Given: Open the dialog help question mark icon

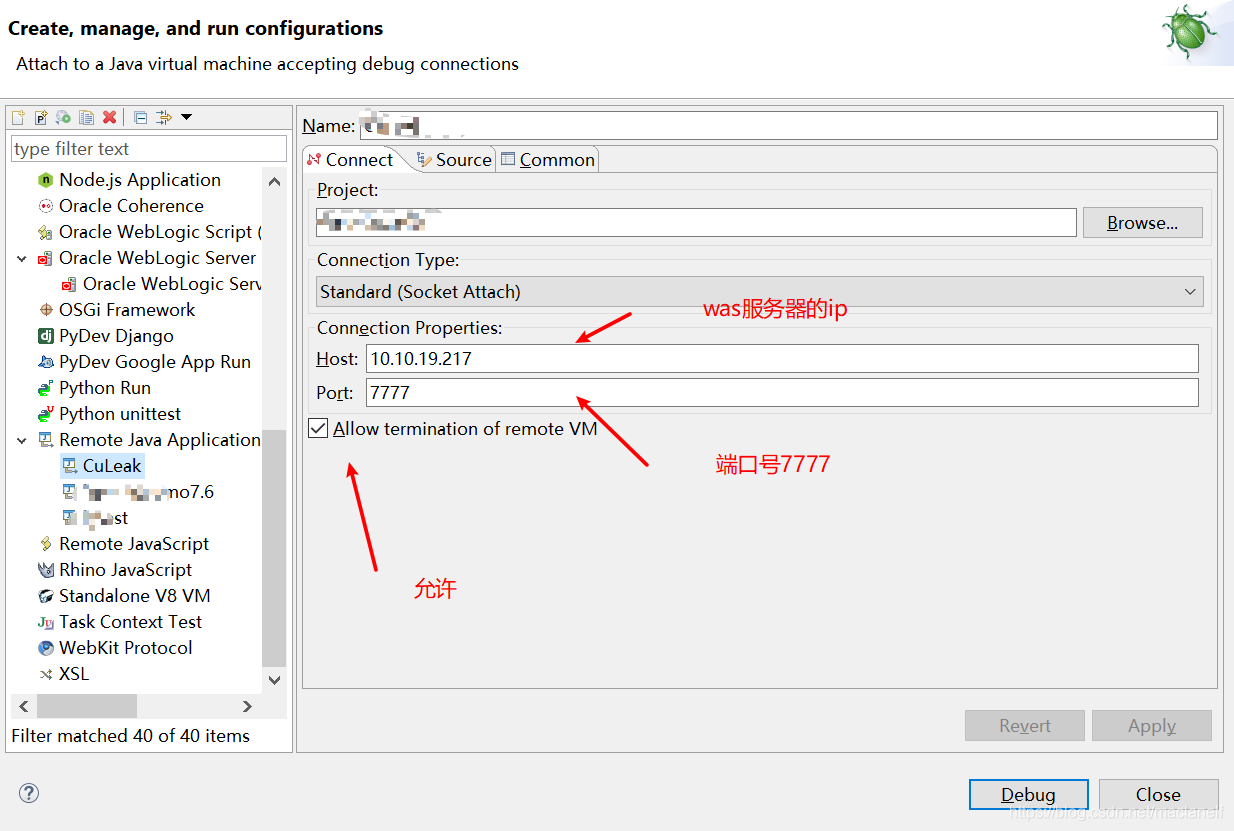Looking at the screenshot, I should click(29, 793).
